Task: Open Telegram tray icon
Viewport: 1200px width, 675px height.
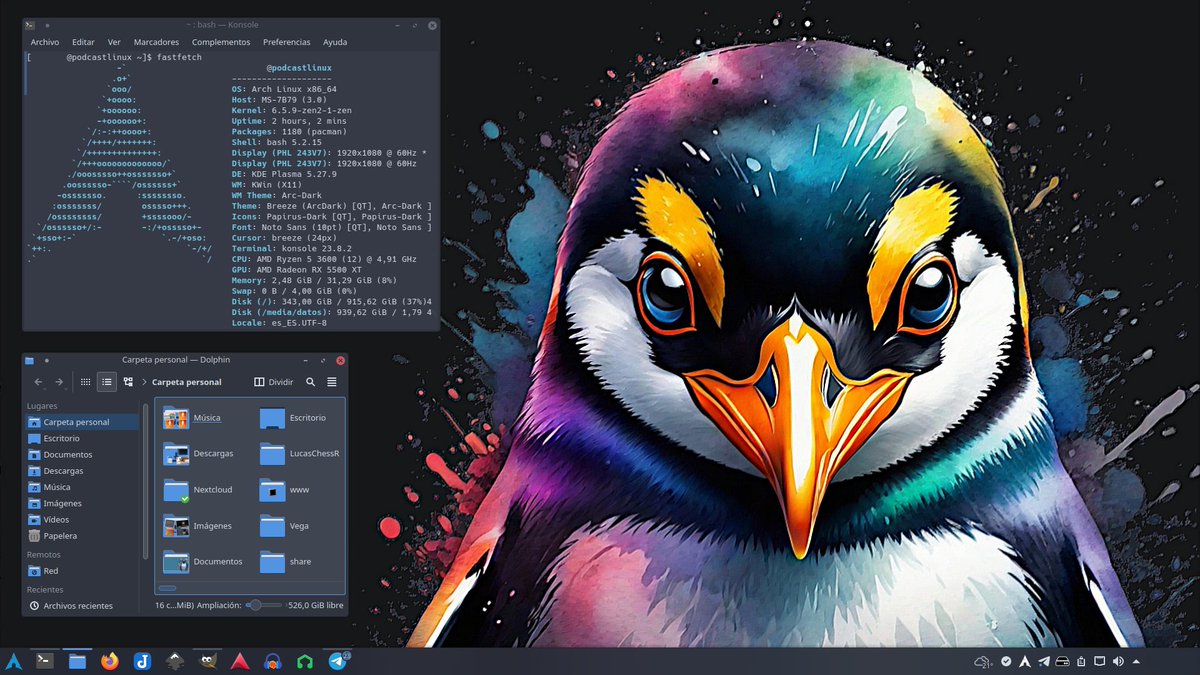Action: pyautogui.click(x=1044, y=661)
